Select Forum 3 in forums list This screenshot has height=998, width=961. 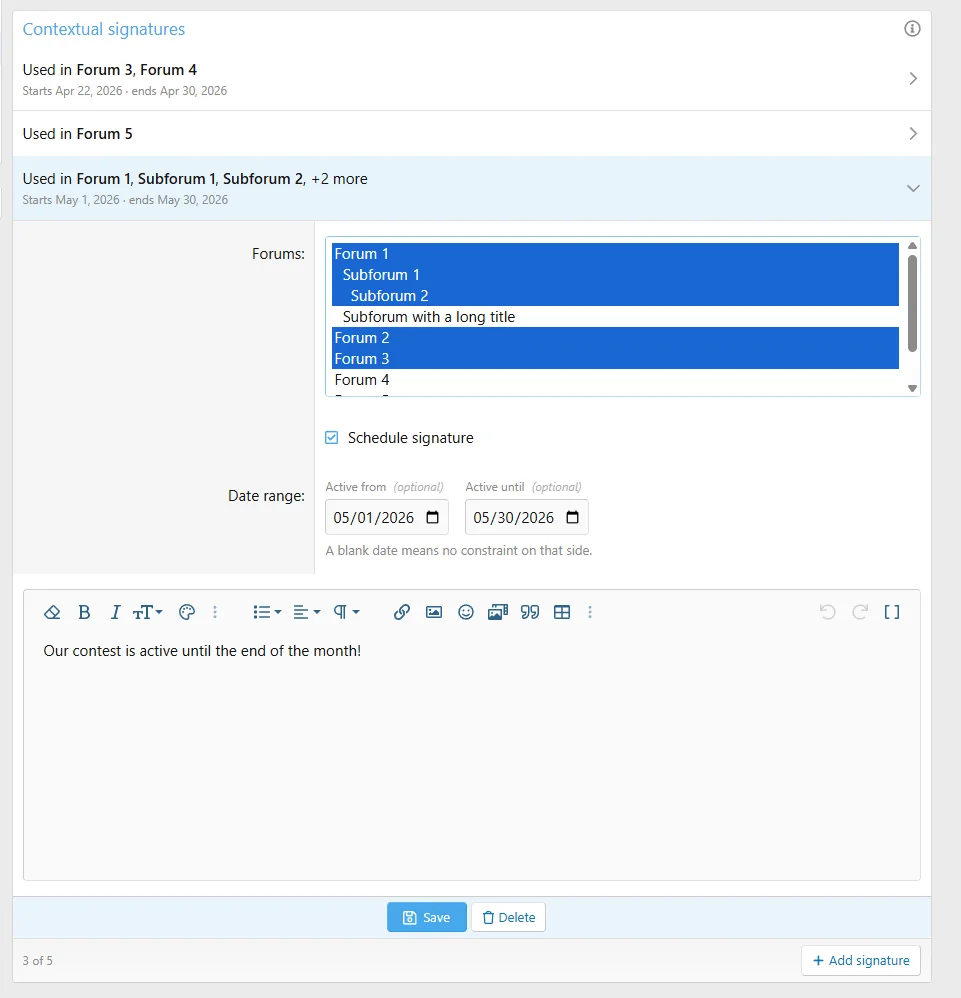[x=615, y=358]
